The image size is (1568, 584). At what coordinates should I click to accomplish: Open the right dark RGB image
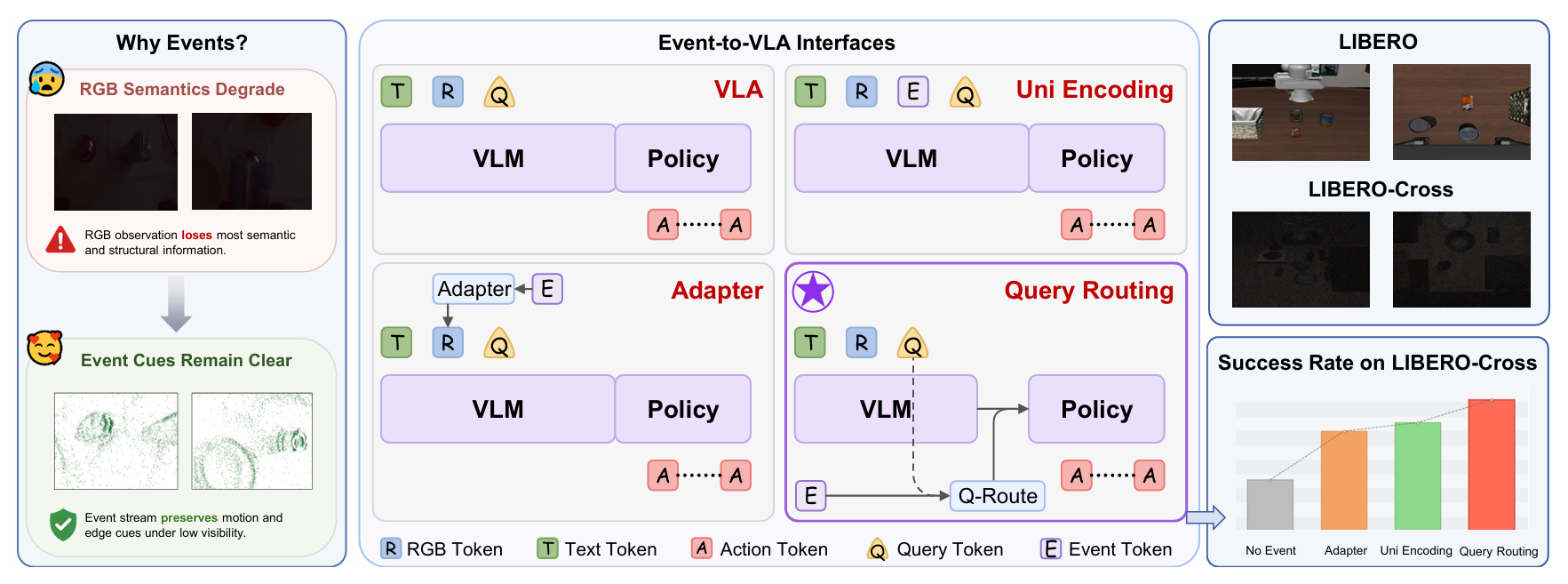(251, 162)
